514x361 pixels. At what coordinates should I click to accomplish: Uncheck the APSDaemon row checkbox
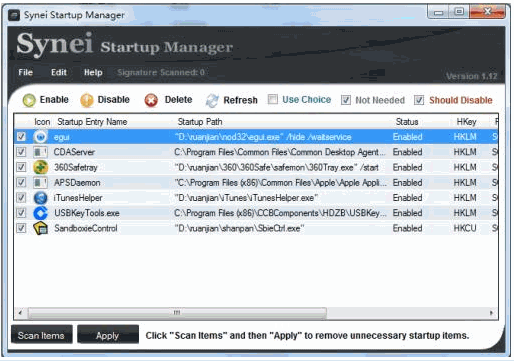coord(21,182)
